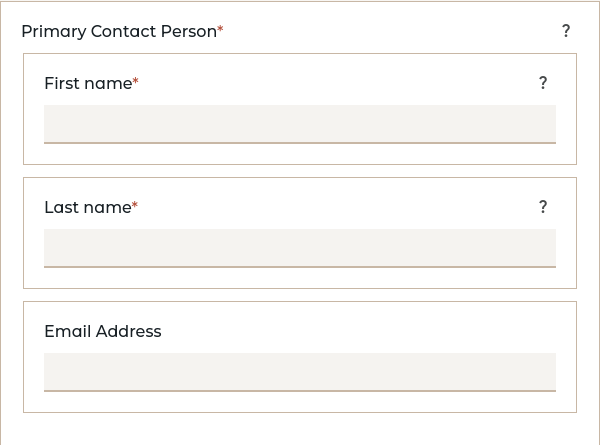Show help tooltip for Last name
This screenshot has width=600, height=445.
click(543, 207)
